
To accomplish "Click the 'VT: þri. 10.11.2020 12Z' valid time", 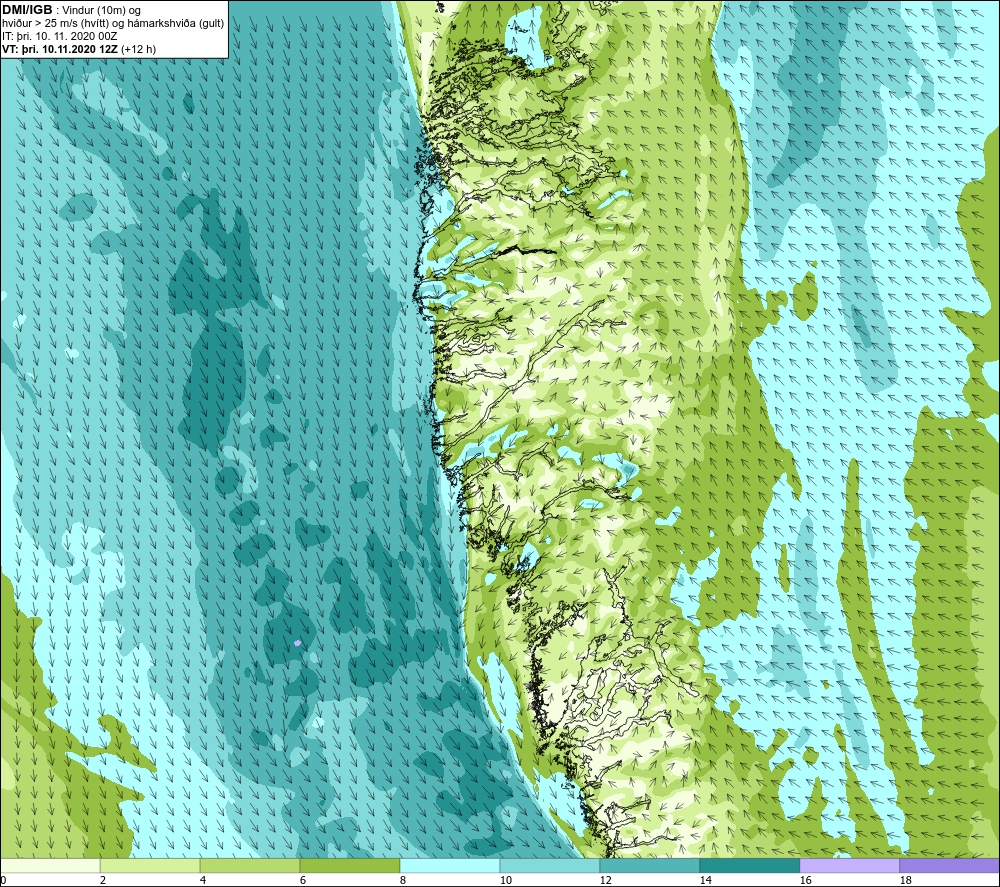I will [x=60, y=49].
